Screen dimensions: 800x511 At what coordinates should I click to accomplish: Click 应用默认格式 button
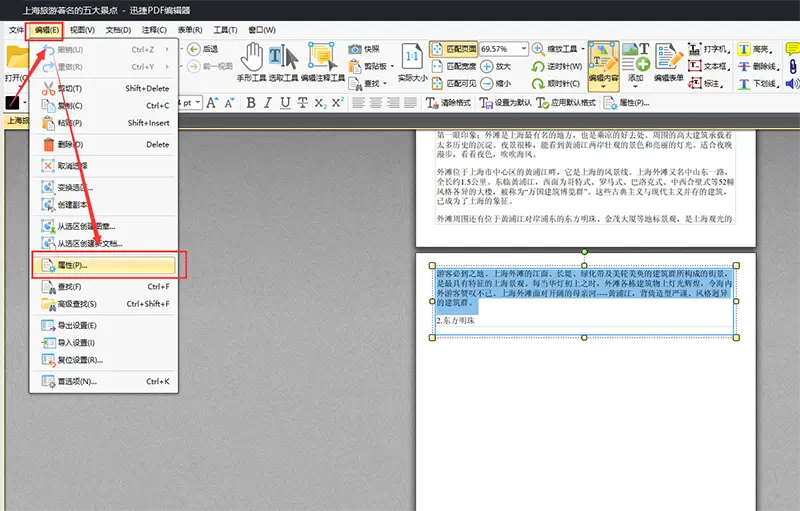click(x=566, y=103)
